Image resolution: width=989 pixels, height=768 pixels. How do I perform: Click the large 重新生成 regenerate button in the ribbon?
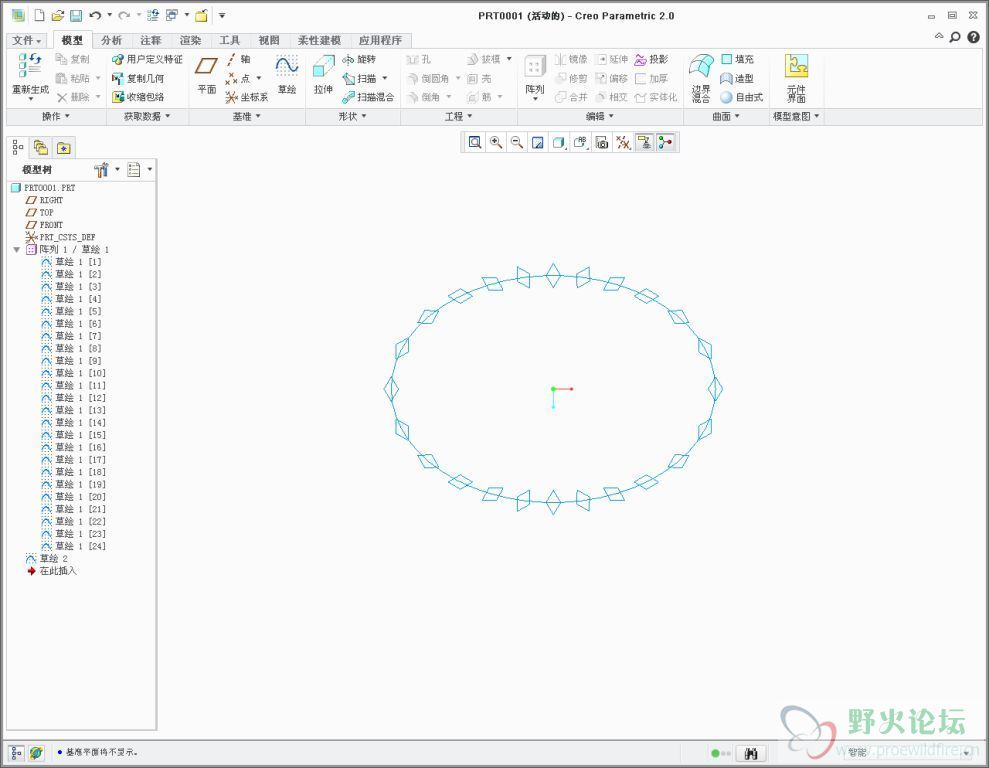pos(30,77)
